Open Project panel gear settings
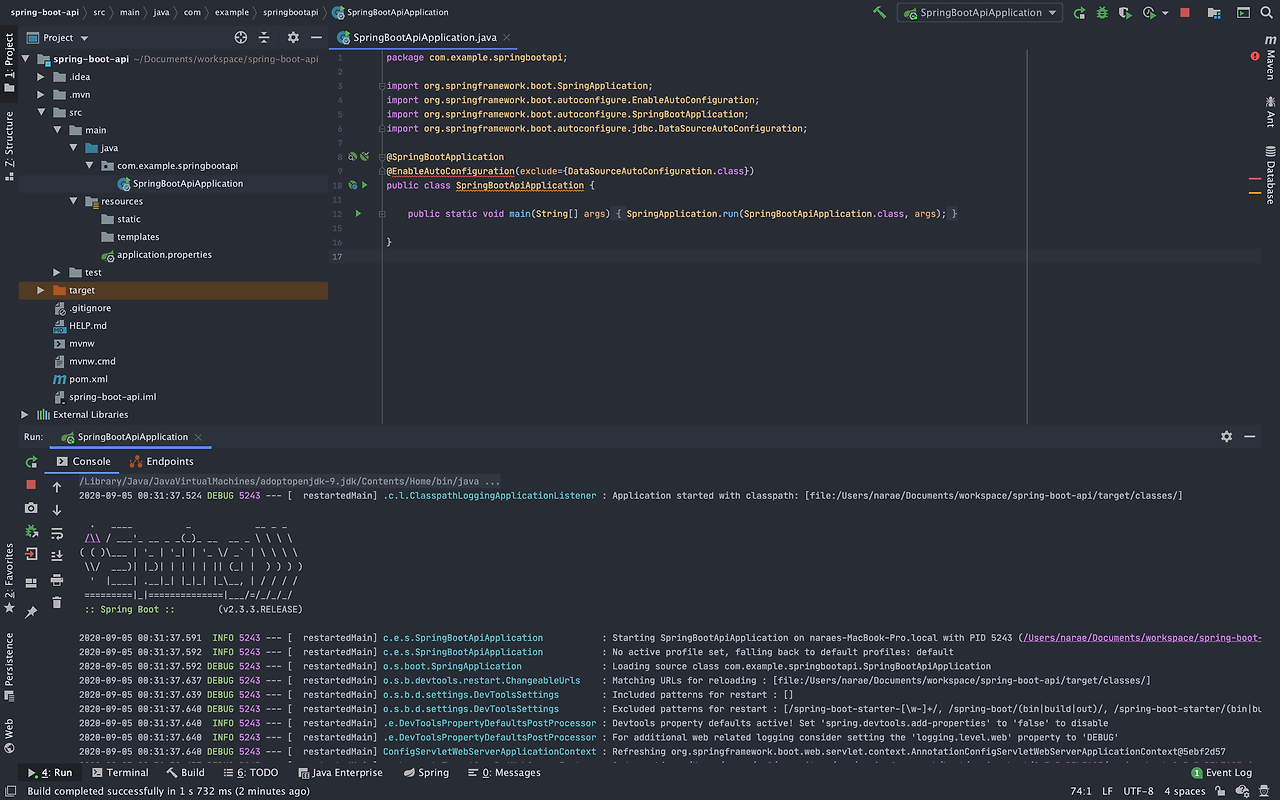1280x800 pixels. coord(293,37)
